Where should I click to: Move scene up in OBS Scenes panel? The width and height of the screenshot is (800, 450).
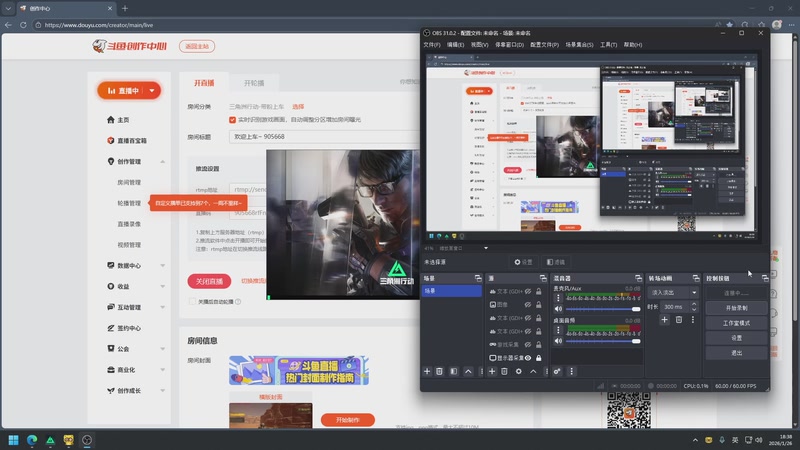(468, 371)
